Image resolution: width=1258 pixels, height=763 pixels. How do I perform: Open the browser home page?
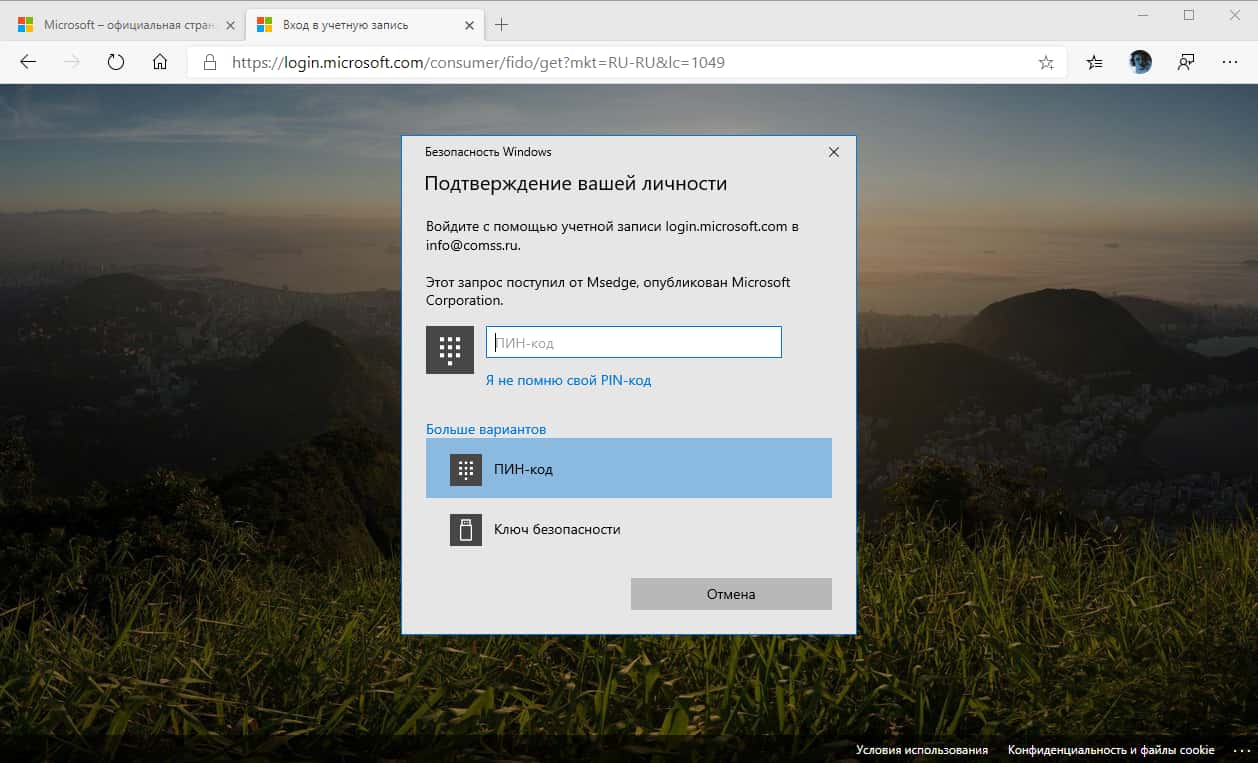(x=161, y=61)
